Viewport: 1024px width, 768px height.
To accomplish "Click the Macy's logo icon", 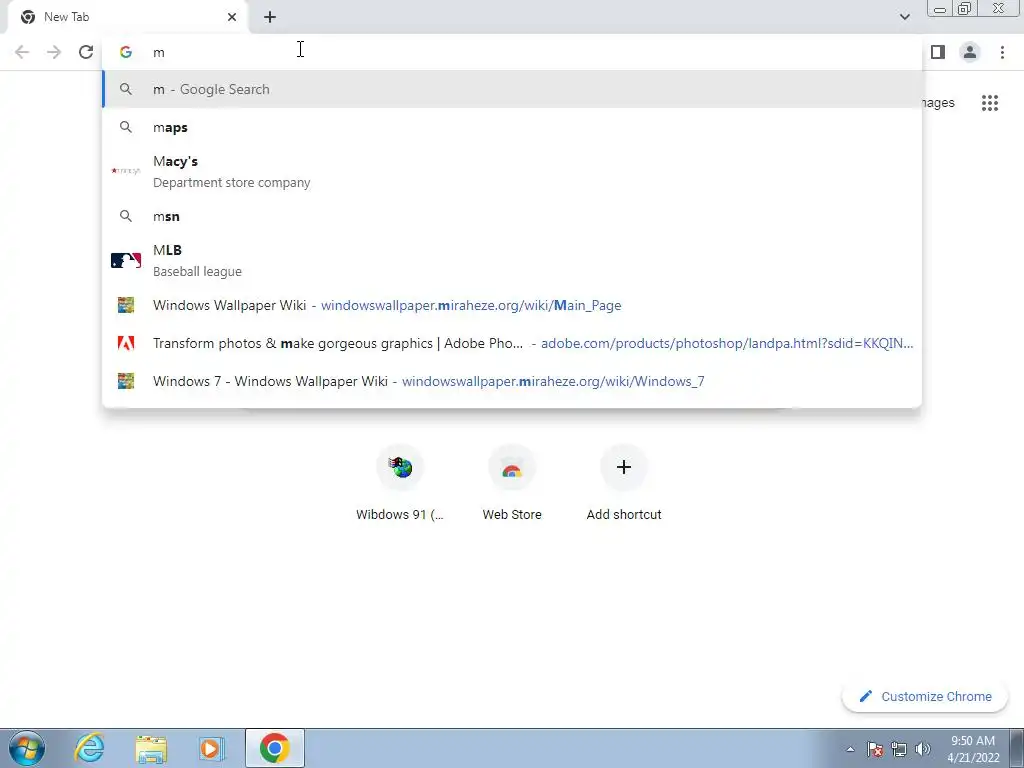I will click(126, 171).
